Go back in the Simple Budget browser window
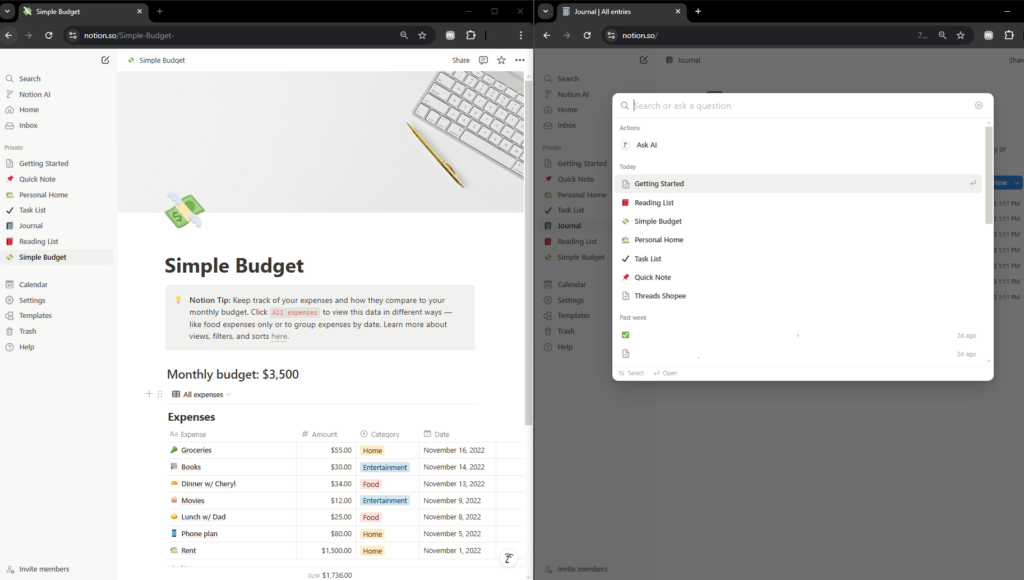 pos(8,35)
